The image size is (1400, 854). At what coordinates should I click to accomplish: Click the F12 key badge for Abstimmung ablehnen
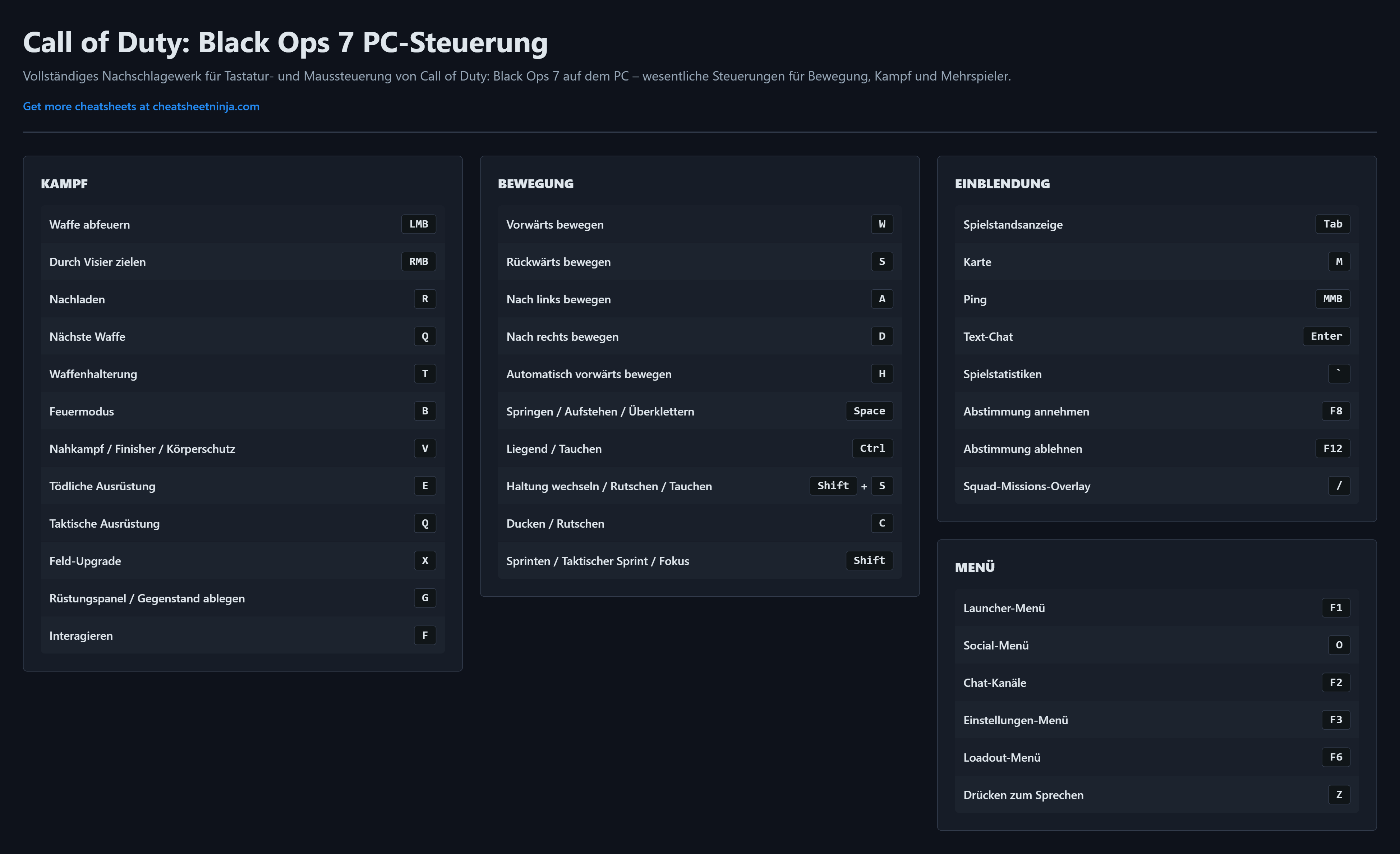pyautogui.click(x=1332, y=448)
